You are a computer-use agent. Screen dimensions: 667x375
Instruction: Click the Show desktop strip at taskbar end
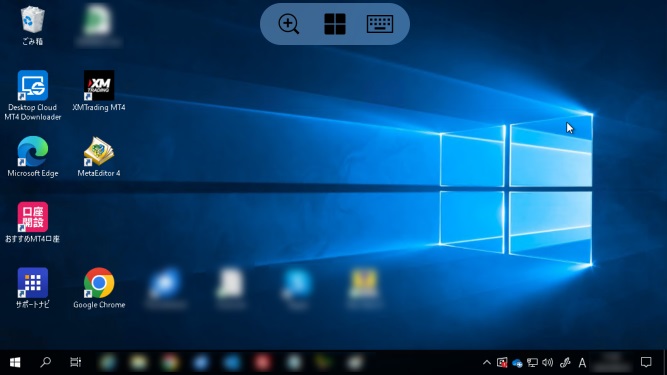coord(665,363)
